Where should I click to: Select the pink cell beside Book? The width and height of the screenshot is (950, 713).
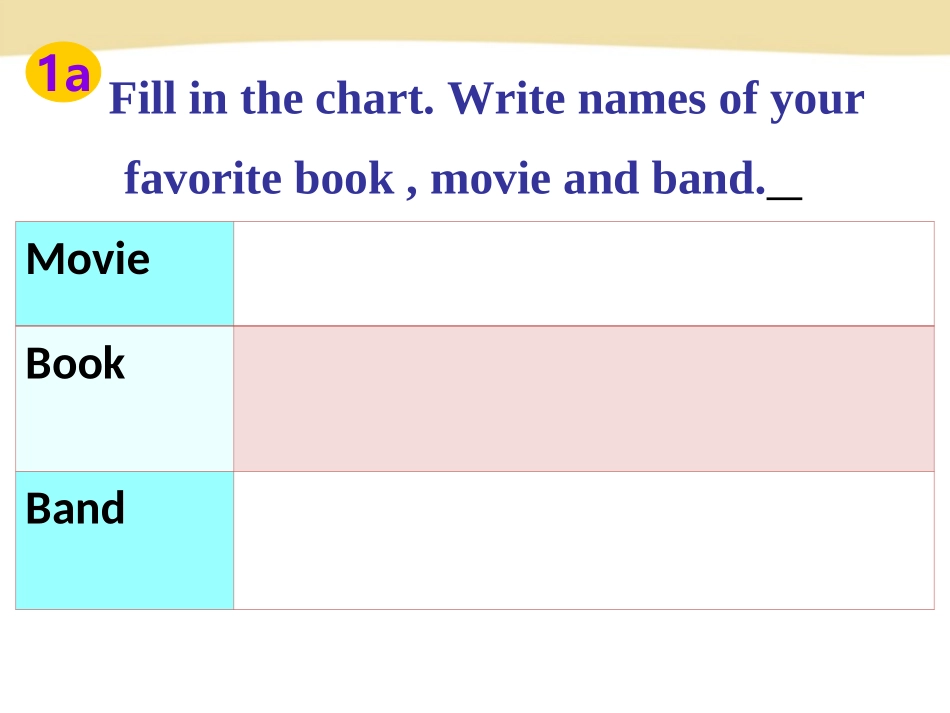click(x=583, y=398)
